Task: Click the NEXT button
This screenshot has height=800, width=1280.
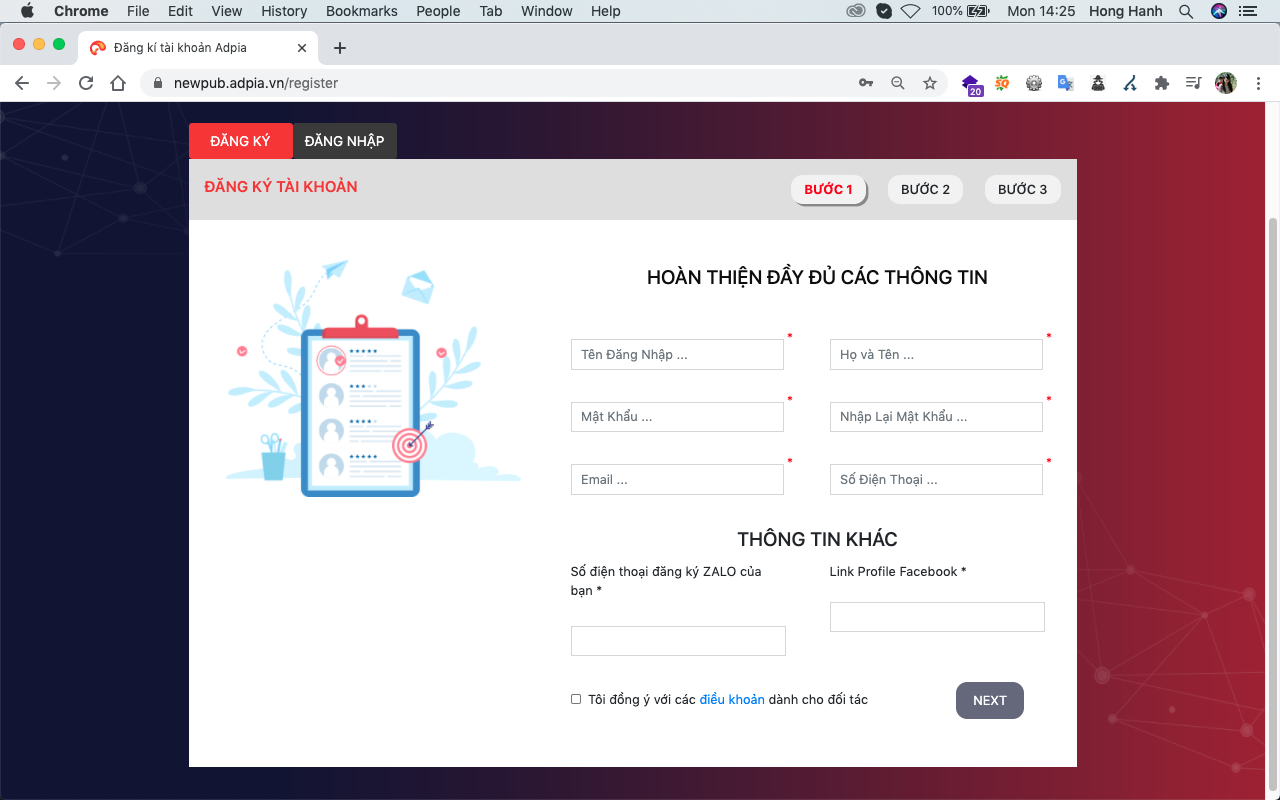Action: [x=989, y=700]
